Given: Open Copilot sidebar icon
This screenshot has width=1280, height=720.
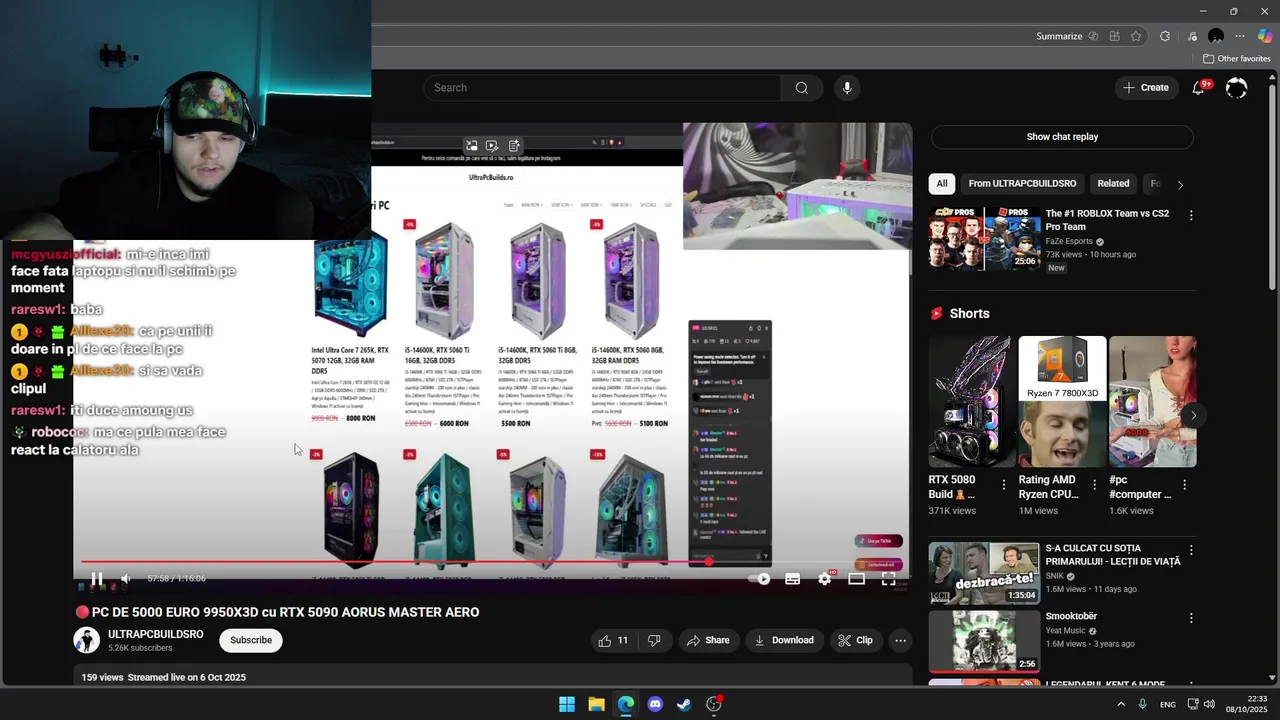Looking at the screenshot, I should tap(1265, 36).
